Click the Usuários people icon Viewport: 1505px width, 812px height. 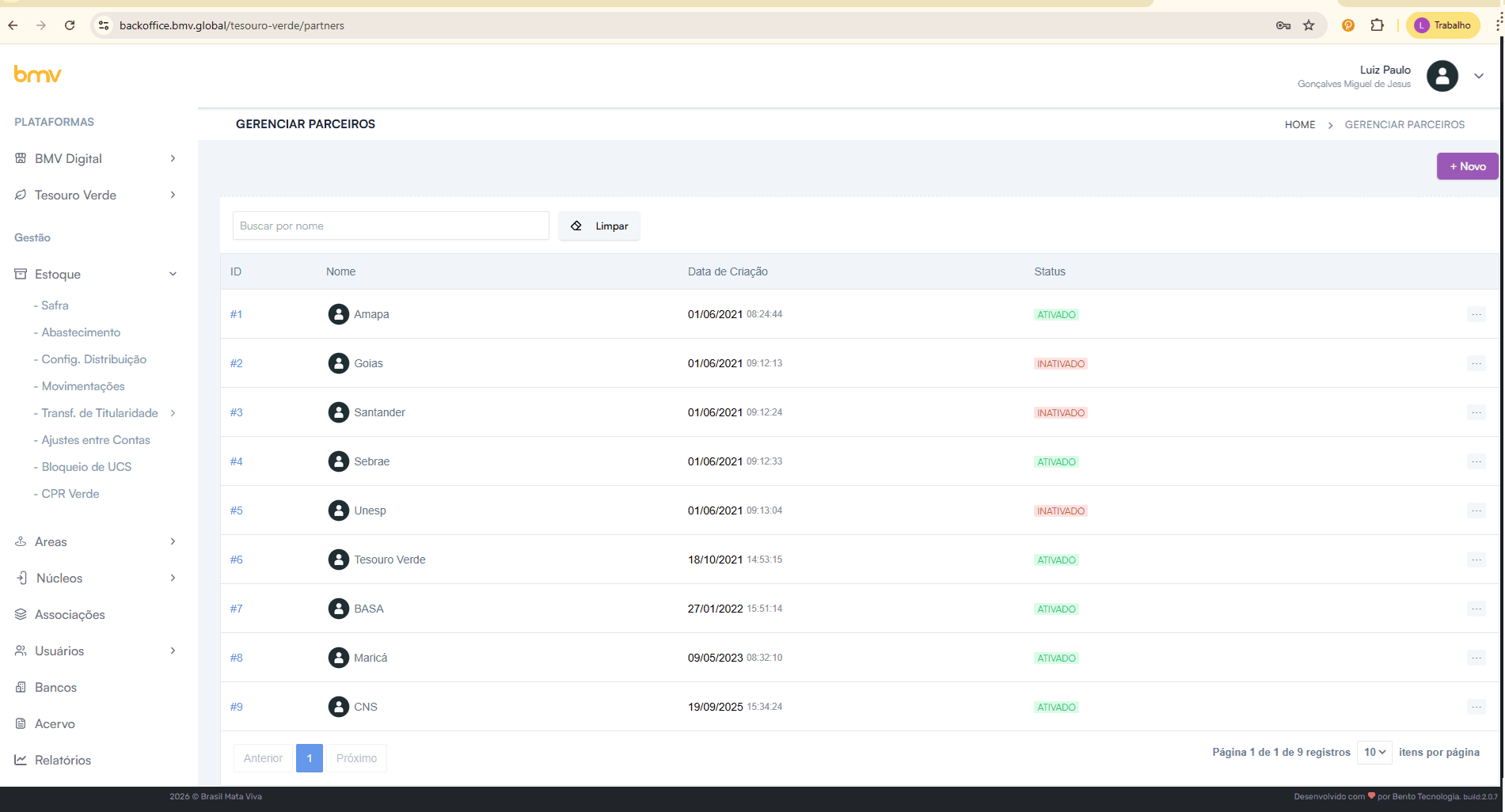tap(21, 651)
